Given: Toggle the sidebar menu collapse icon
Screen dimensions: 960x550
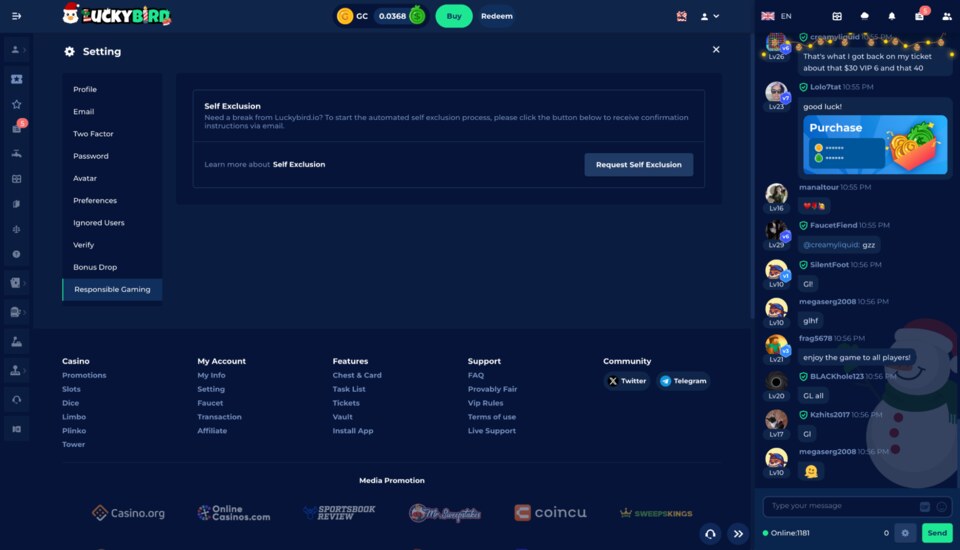Looking at the screenshot, I should tap(17, 16).
